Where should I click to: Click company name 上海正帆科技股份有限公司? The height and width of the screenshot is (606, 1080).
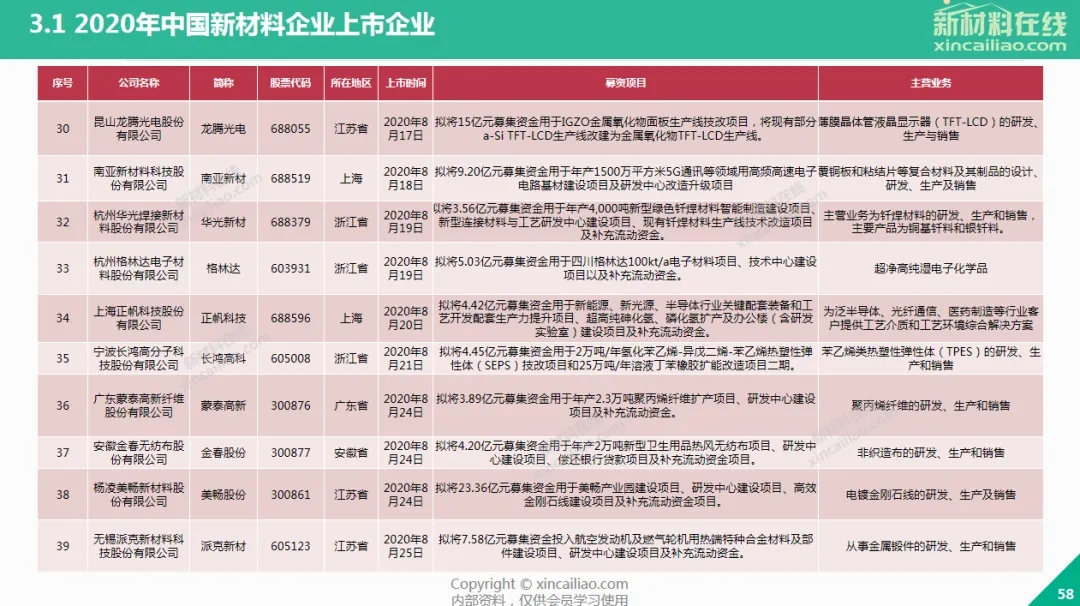click(138, 318)
